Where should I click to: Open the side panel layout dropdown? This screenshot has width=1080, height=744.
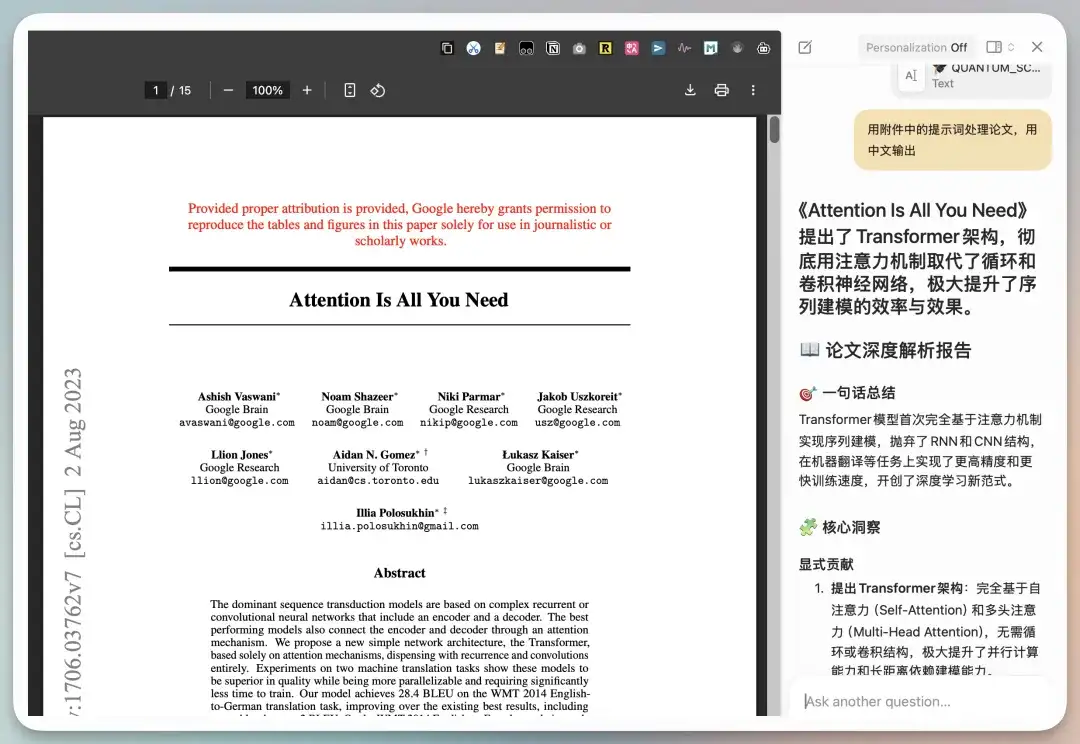tap(1000, 47)
